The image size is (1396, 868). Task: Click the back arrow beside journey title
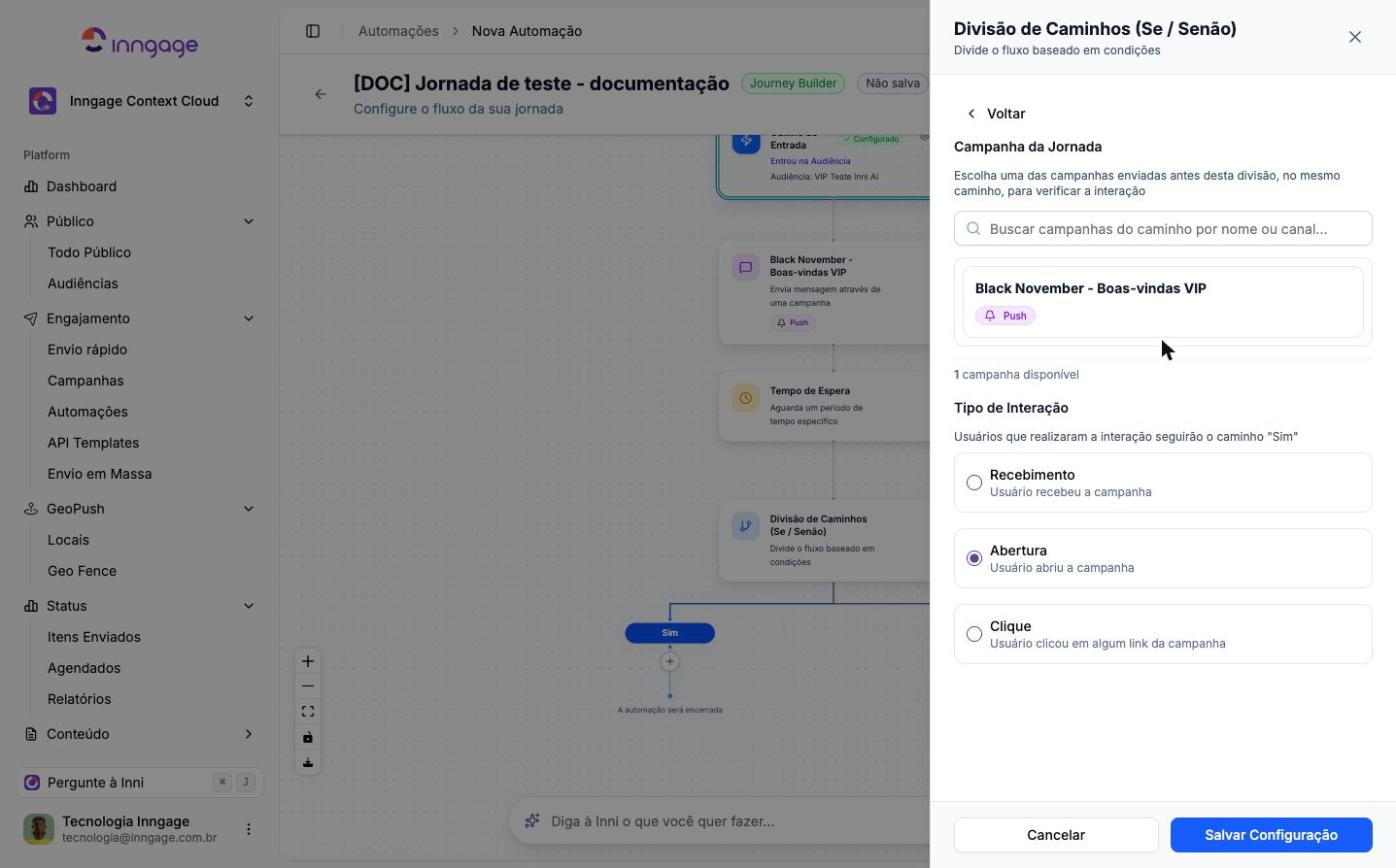point(320,94)
